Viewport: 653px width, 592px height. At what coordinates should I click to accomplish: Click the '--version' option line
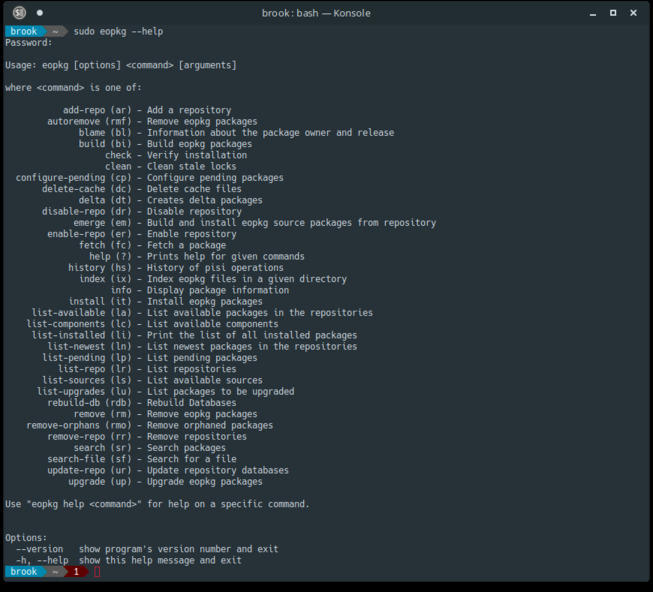pyautogui.click(x=147, y=549)
